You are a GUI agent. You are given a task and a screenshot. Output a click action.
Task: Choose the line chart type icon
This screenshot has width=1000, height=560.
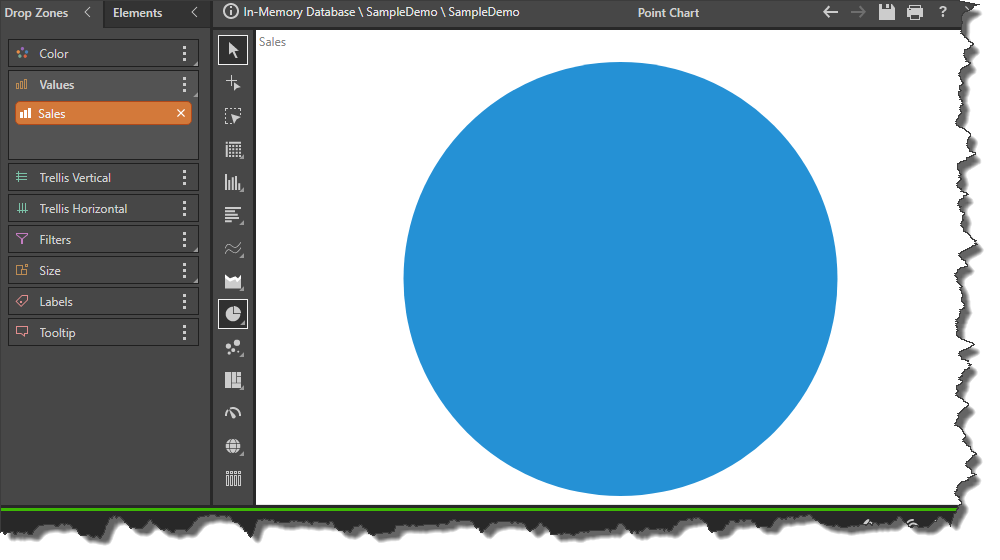click(233, 248)
